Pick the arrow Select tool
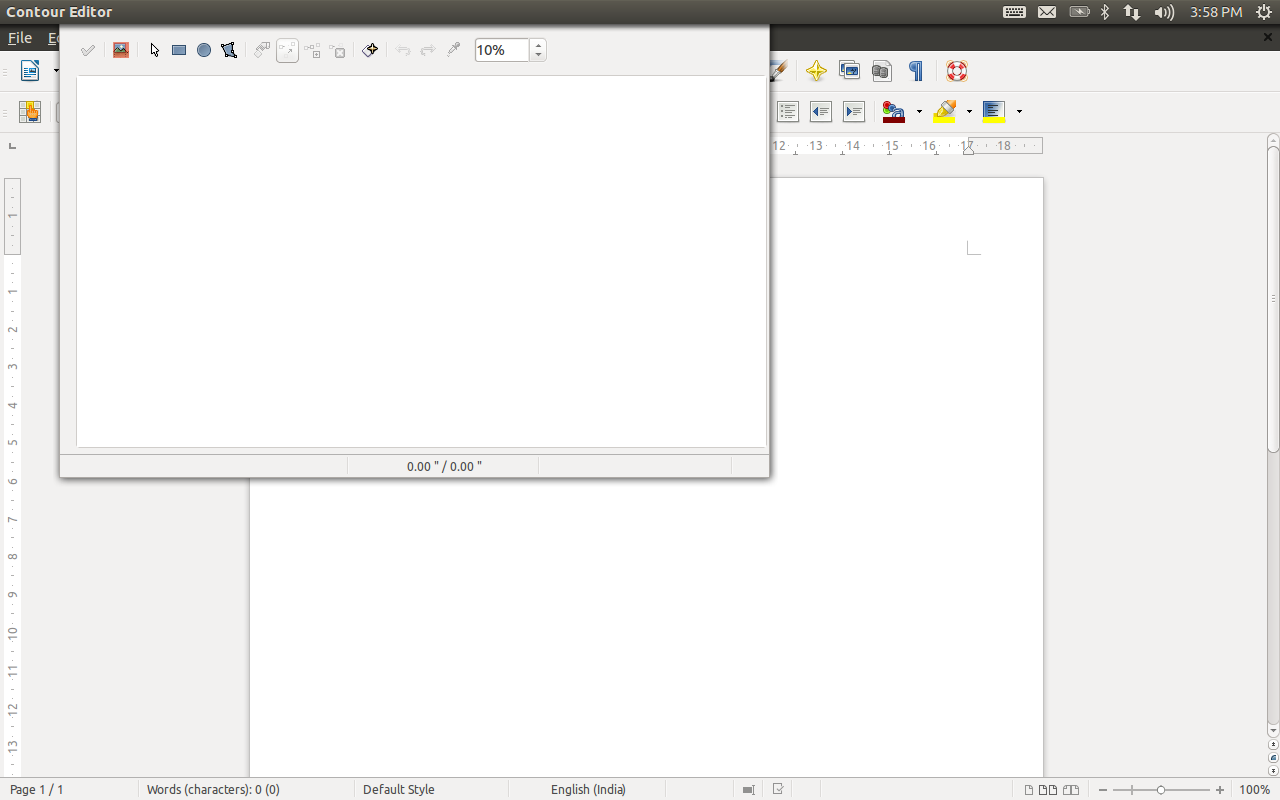Screen dimensions: 1280x800 154,50
